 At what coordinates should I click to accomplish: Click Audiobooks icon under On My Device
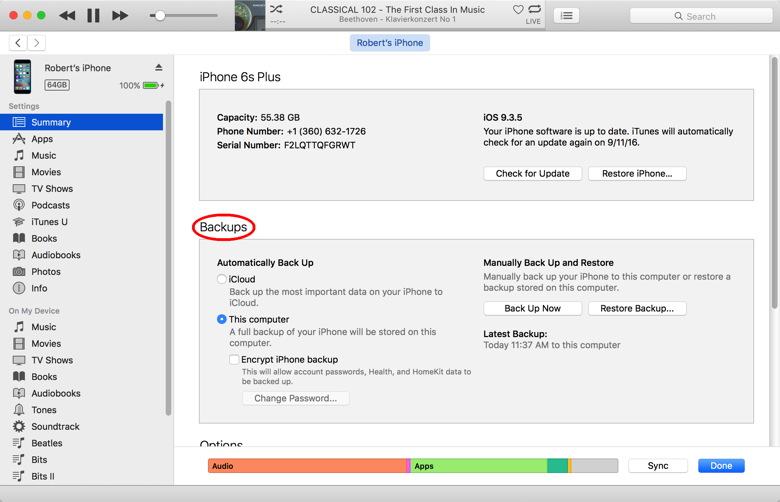(19, 393)
